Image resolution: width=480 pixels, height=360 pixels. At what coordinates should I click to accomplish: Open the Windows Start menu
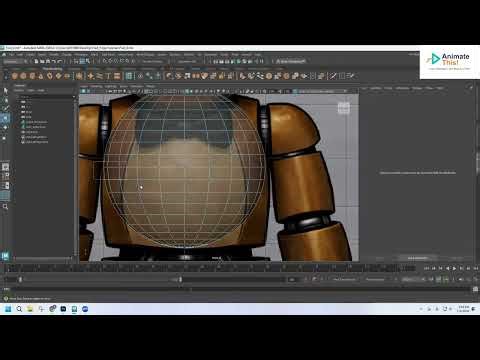(x=8, y=309)
